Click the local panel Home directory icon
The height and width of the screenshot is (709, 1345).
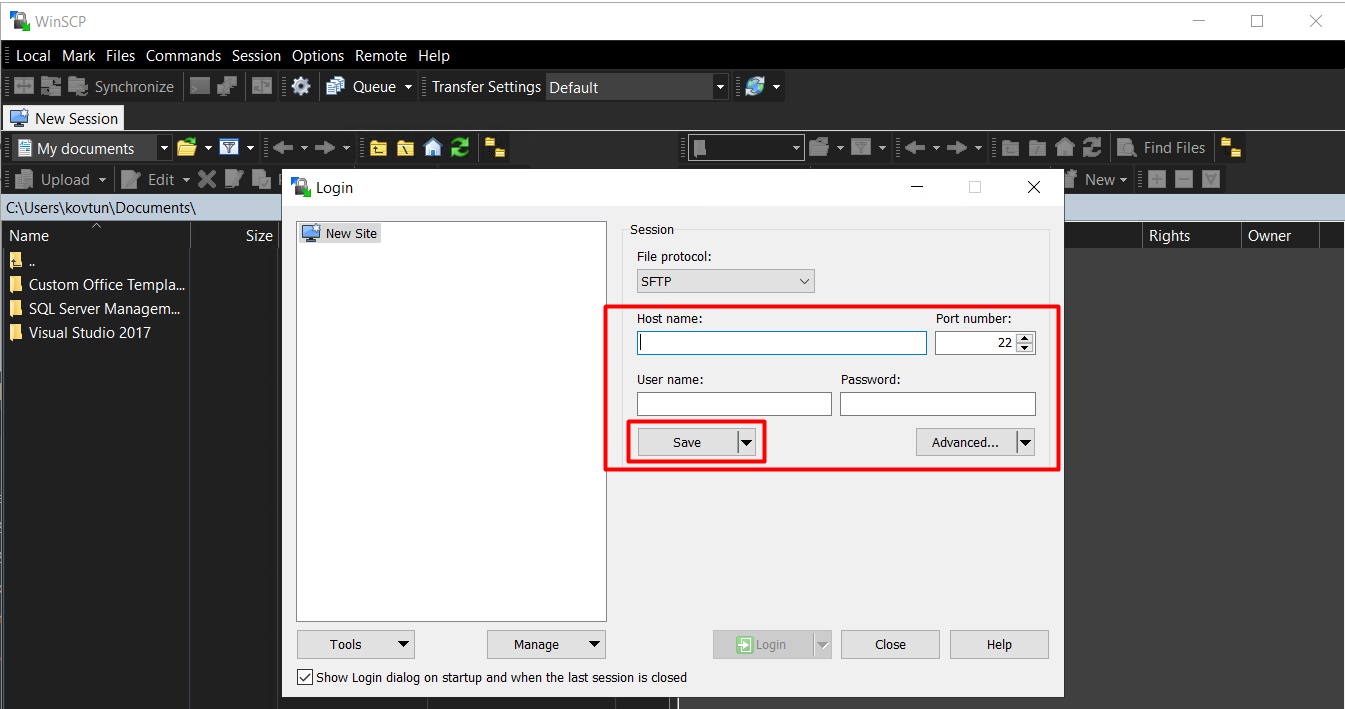point(432,148)
